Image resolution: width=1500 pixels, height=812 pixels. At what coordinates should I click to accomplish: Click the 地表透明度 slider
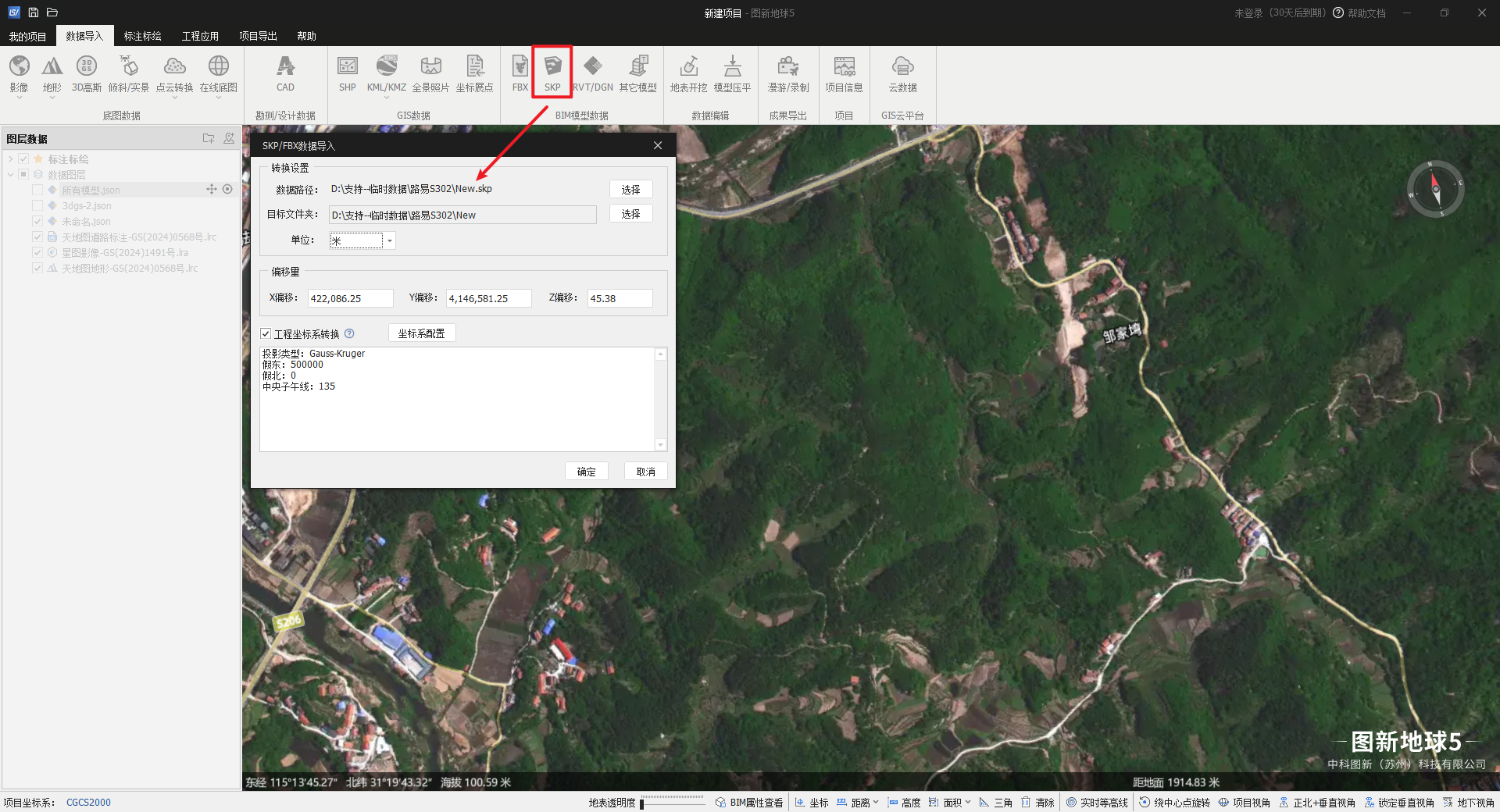[x=672, y=803]
